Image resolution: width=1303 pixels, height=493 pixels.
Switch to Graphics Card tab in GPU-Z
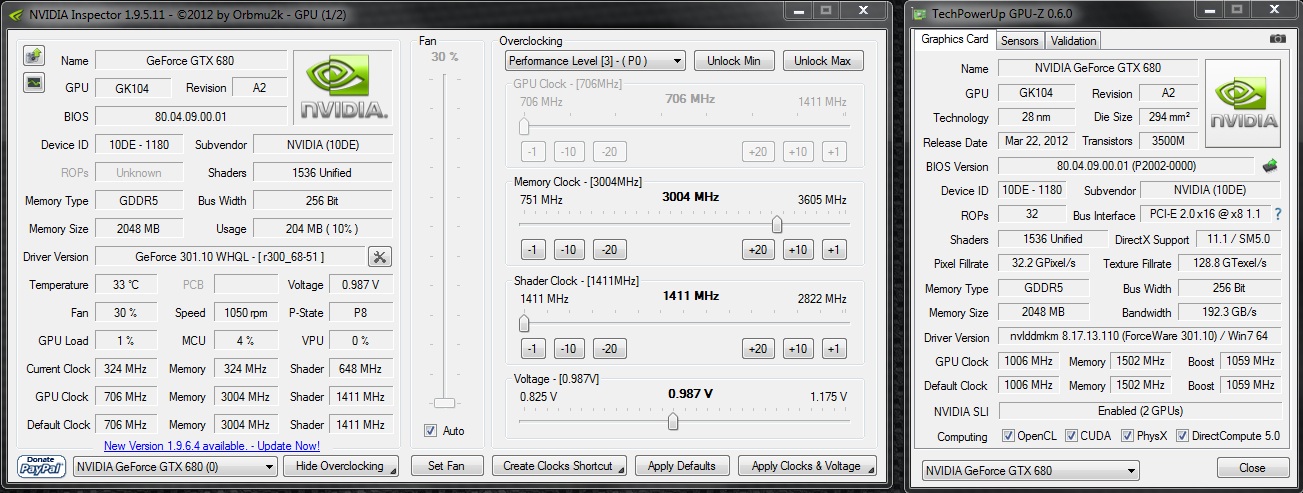[x=954, y=39]
